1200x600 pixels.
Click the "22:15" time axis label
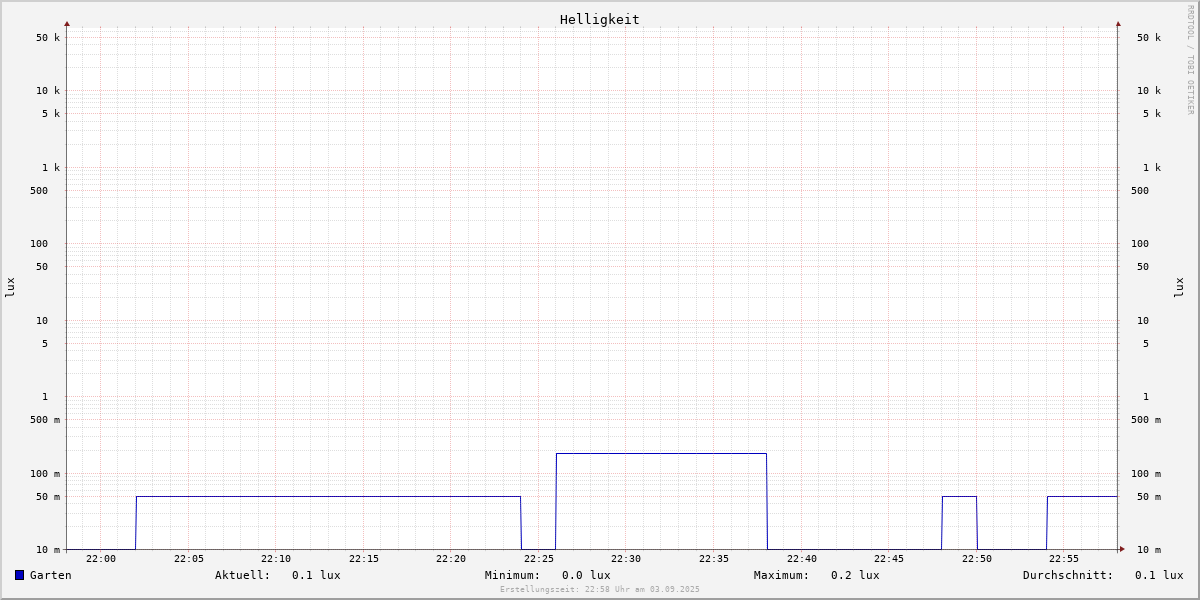(x=364, y=559)
